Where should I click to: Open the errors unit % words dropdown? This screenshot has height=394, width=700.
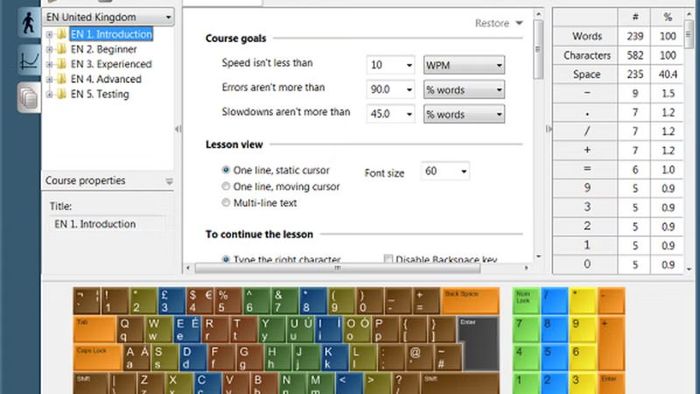point(464,90)
